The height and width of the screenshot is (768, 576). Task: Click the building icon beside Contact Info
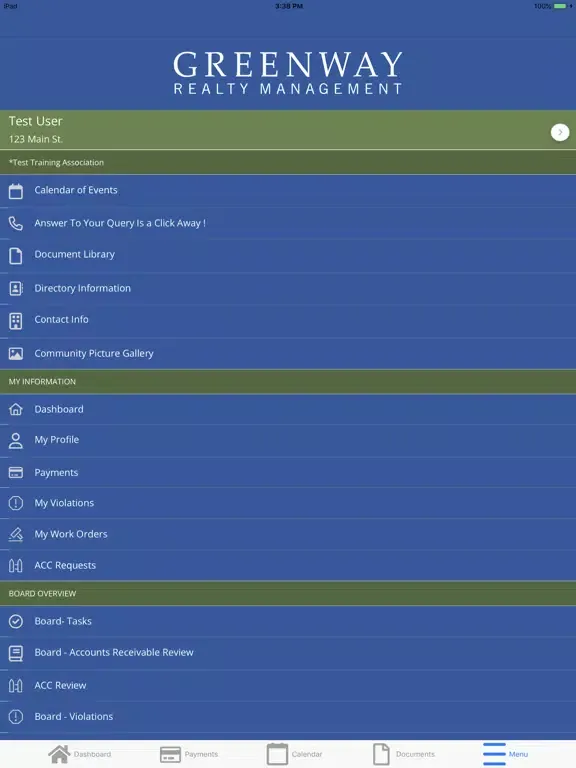(16, 321)
